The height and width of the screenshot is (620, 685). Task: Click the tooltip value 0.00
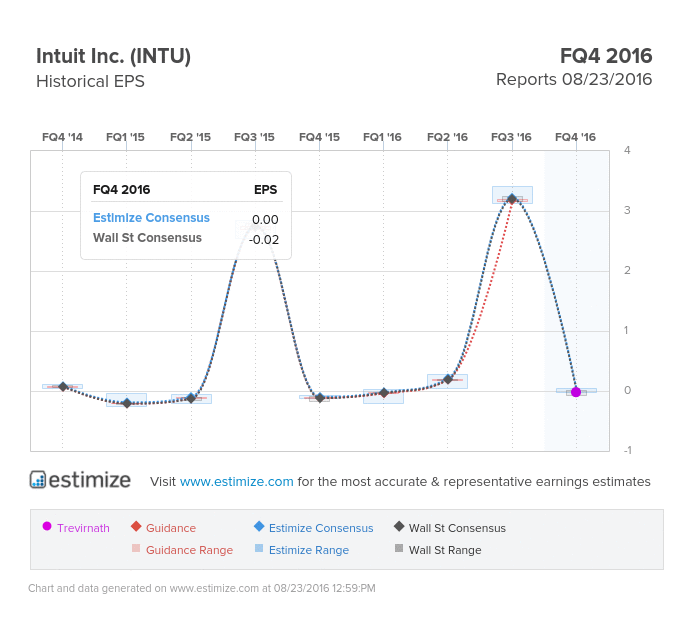pos(265,220)
